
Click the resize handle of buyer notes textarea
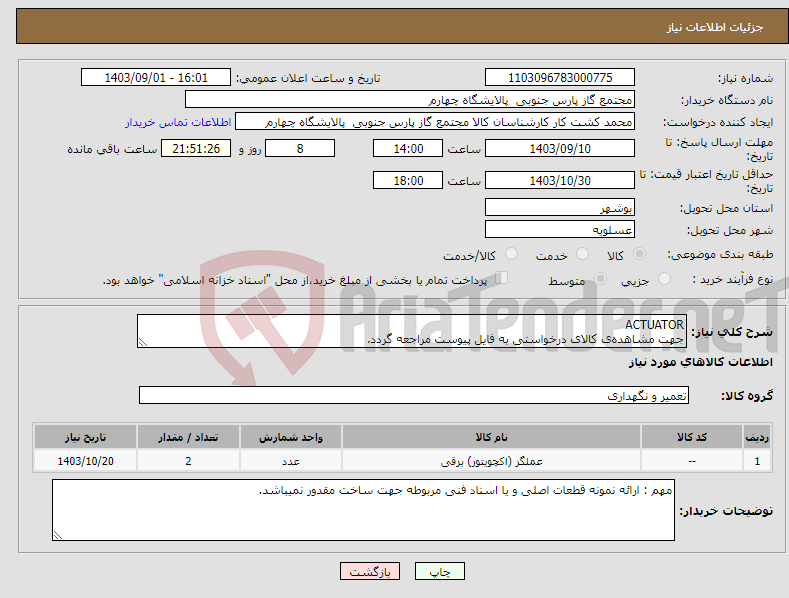(58, 535)
